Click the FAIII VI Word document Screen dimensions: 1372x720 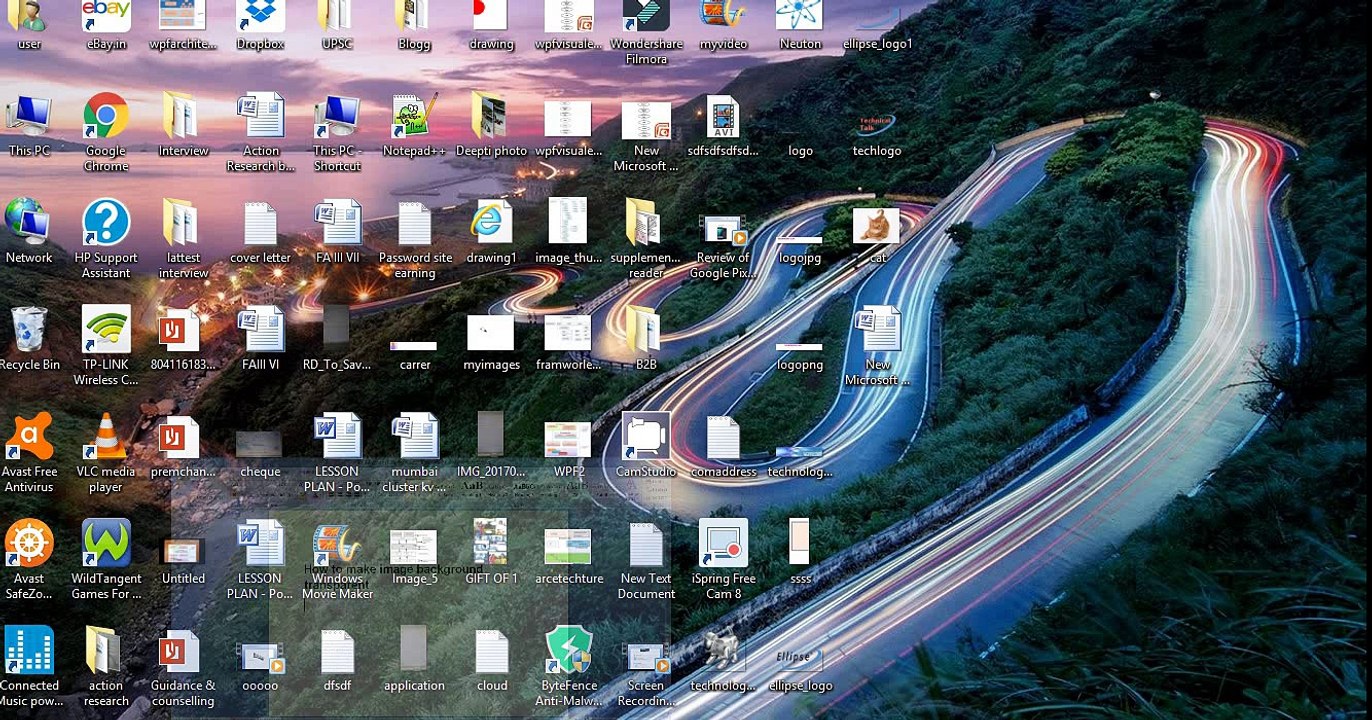click(x=260, y=329)
